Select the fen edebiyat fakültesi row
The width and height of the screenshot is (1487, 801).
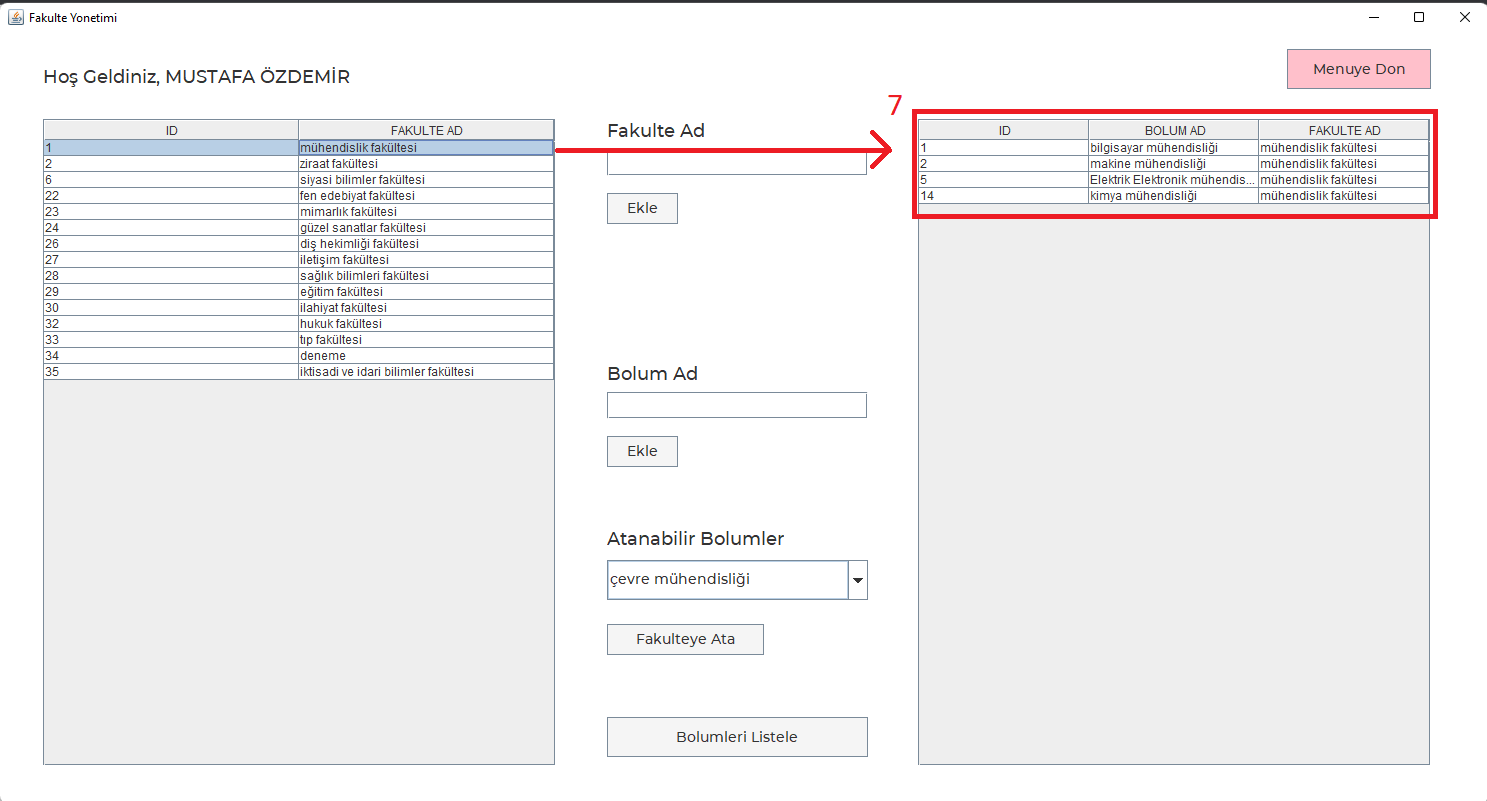(x=298, y=195)
